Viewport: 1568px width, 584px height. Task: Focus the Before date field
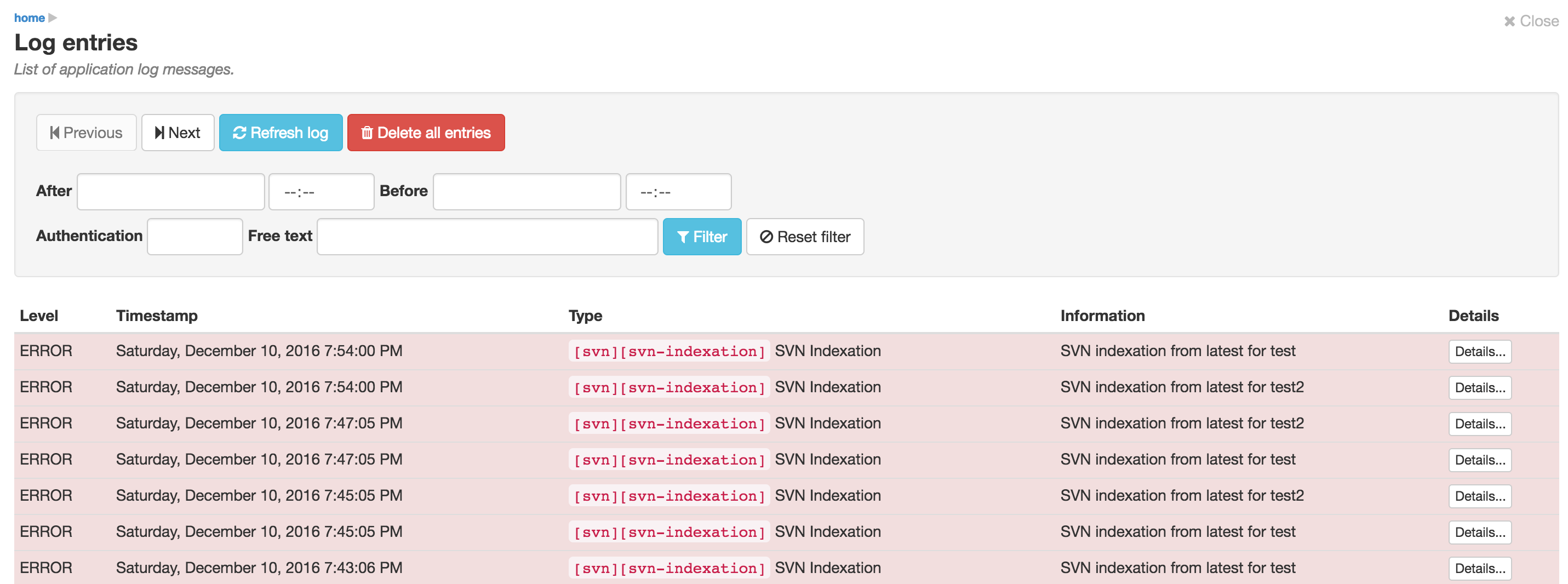[527, 192]
